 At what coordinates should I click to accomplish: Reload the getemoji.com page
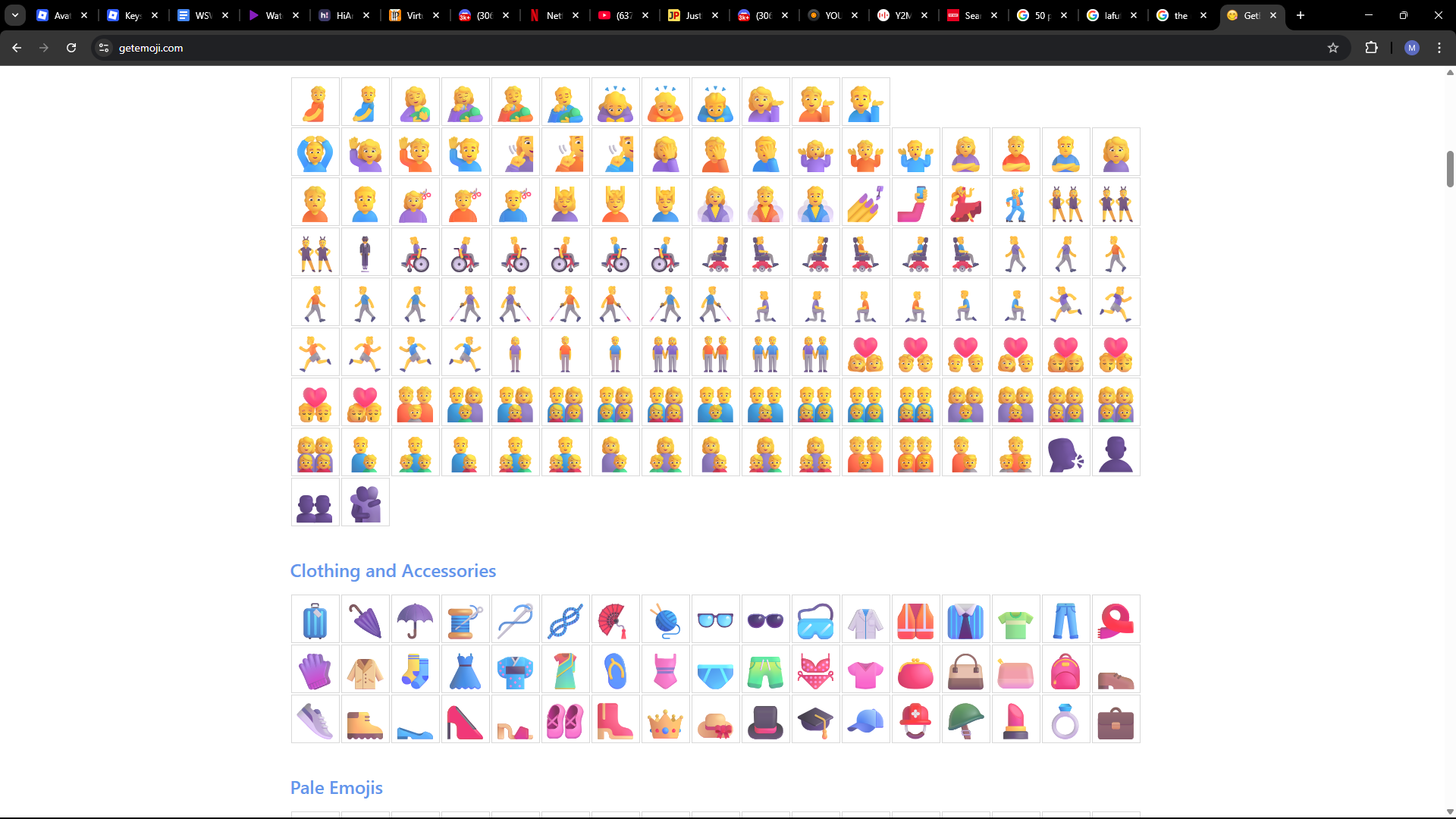point(71,48)
